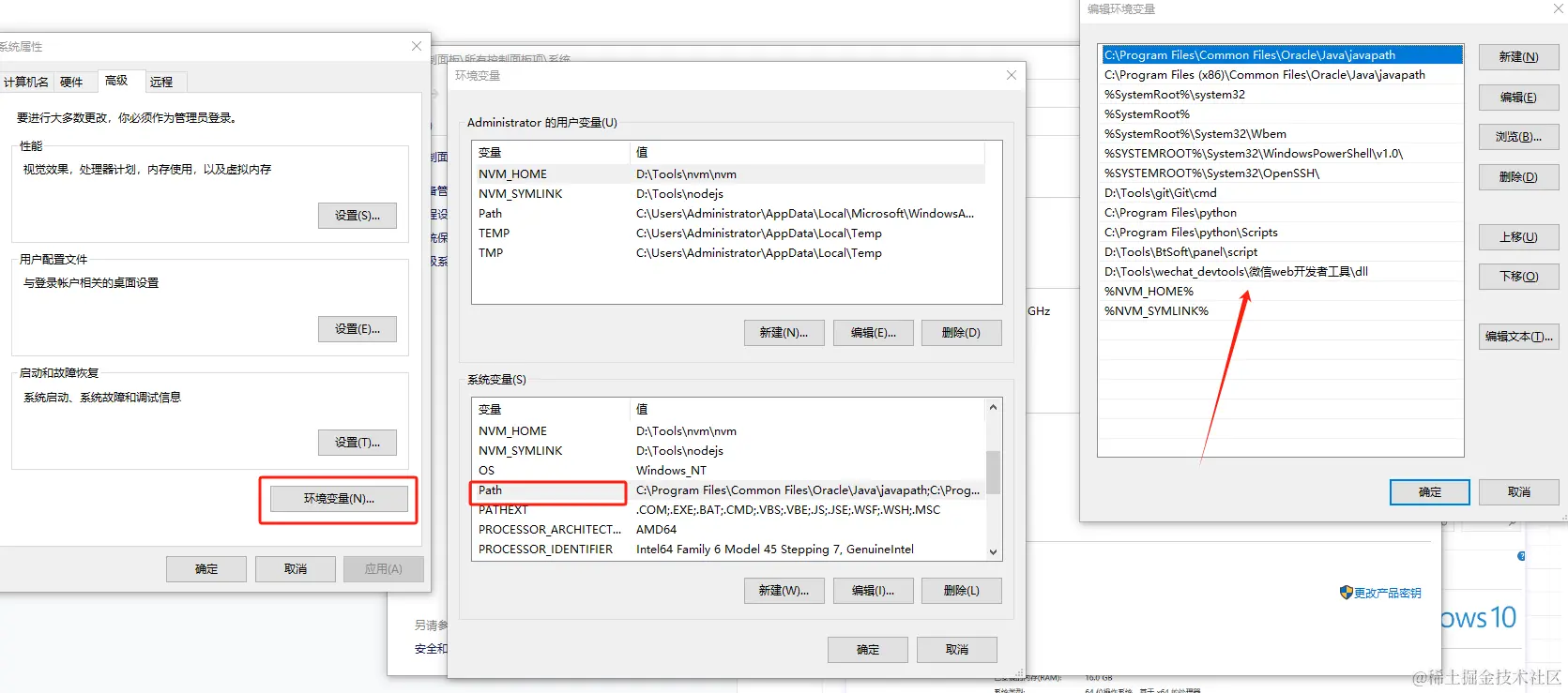Select the system OS variable row
1568x693 pixels.
(x=729, y=471)
